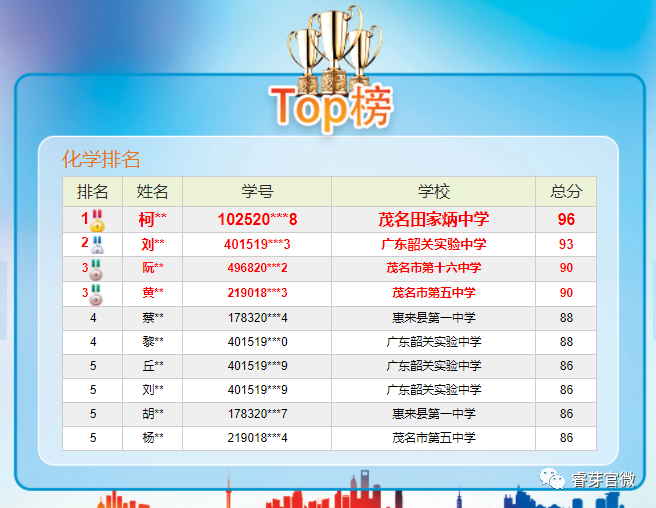Click the 睿芽官微 account label
Image resolution: width=656 pixels, height=508 pixels.
[603, 480]
